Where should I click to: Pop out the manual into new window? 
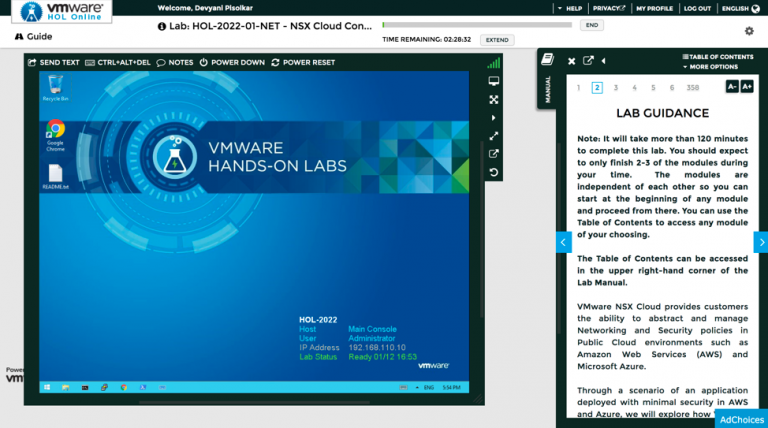[588, 60]
